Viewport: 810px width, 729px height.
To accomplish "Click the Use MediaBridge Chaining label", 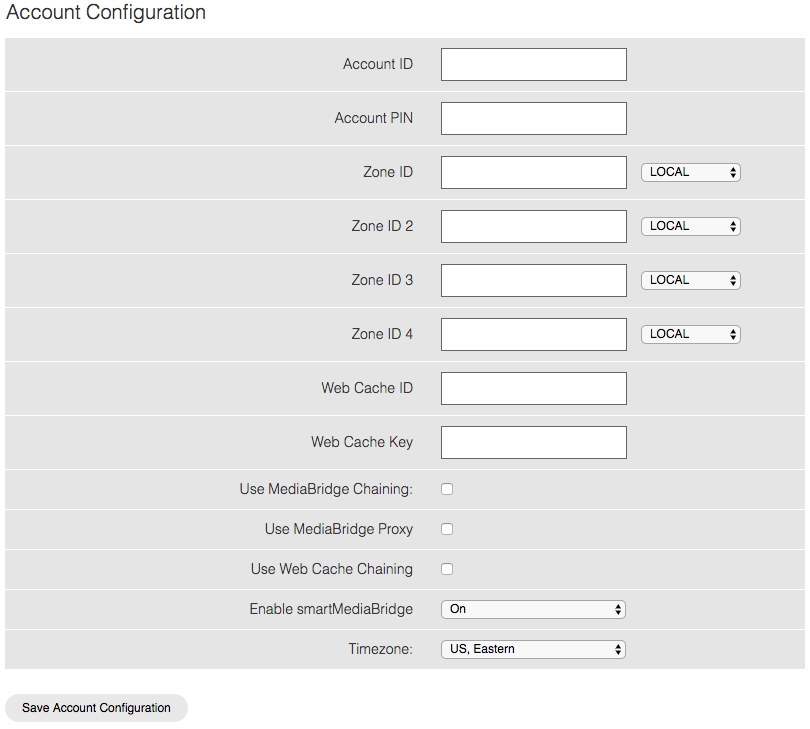I will point(326,489).
